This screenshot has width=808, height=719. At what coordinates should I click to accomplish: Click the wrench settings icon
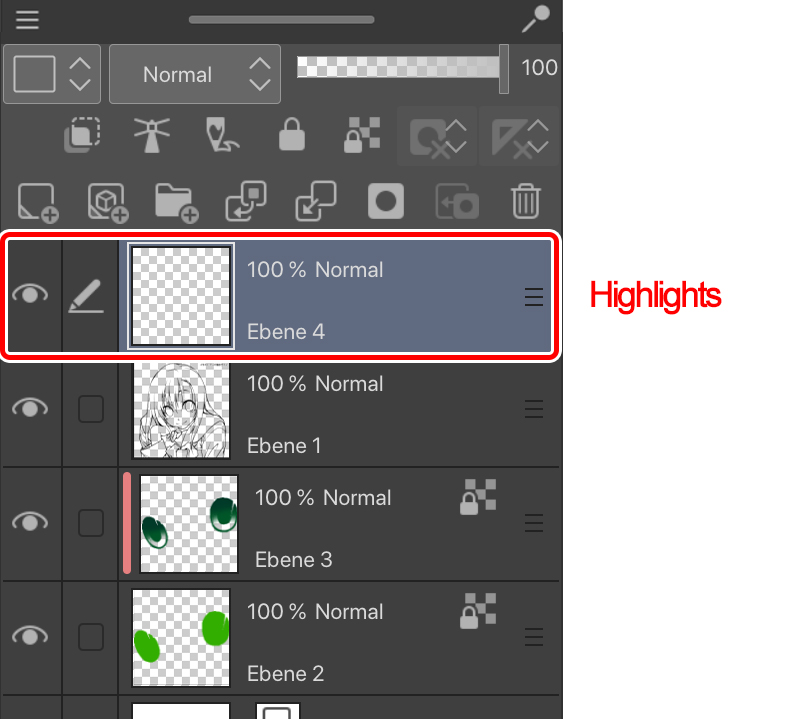pyautogui.click(x=536, y=19)
